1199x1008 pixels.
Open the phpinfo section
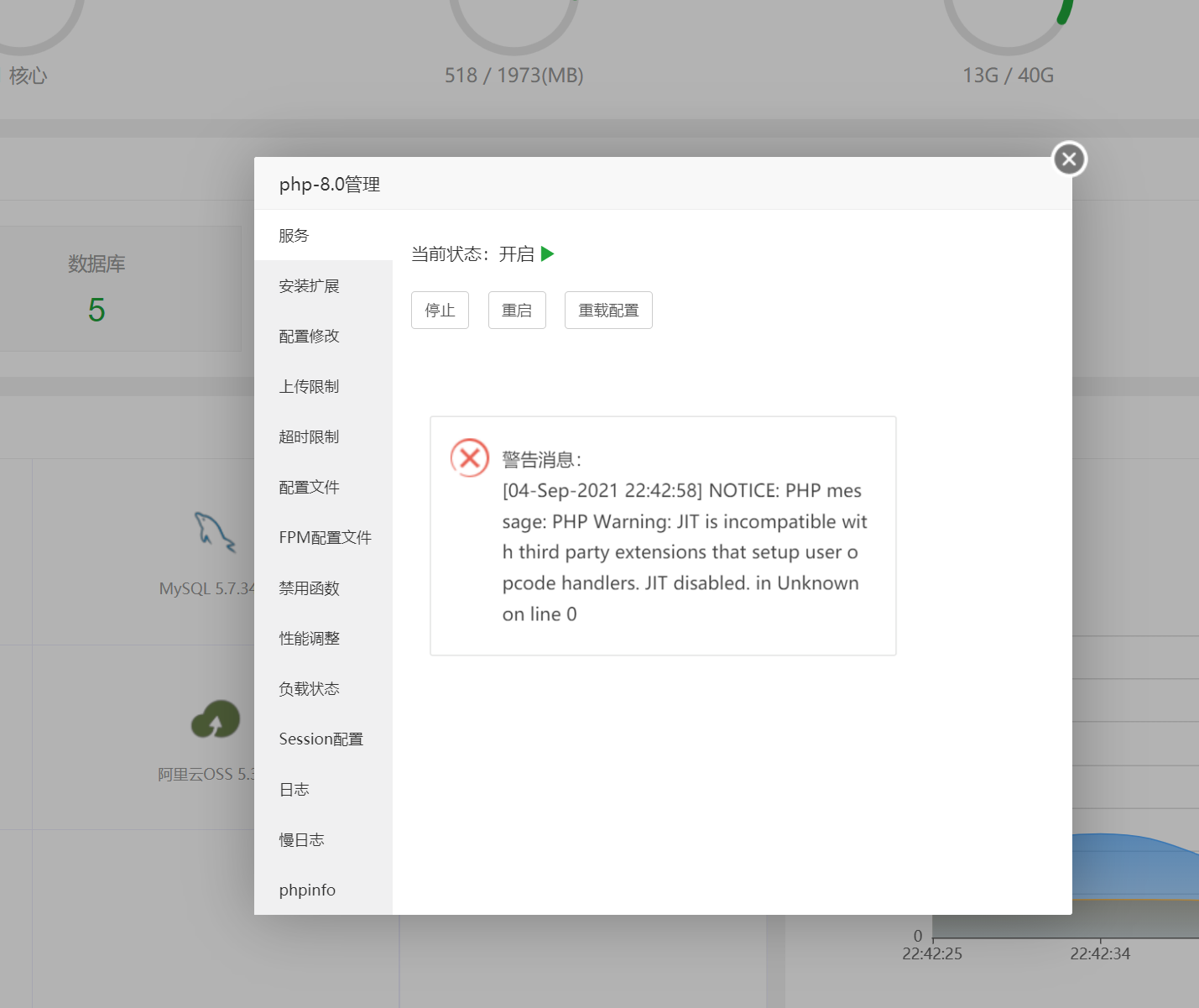click(323, 890)
